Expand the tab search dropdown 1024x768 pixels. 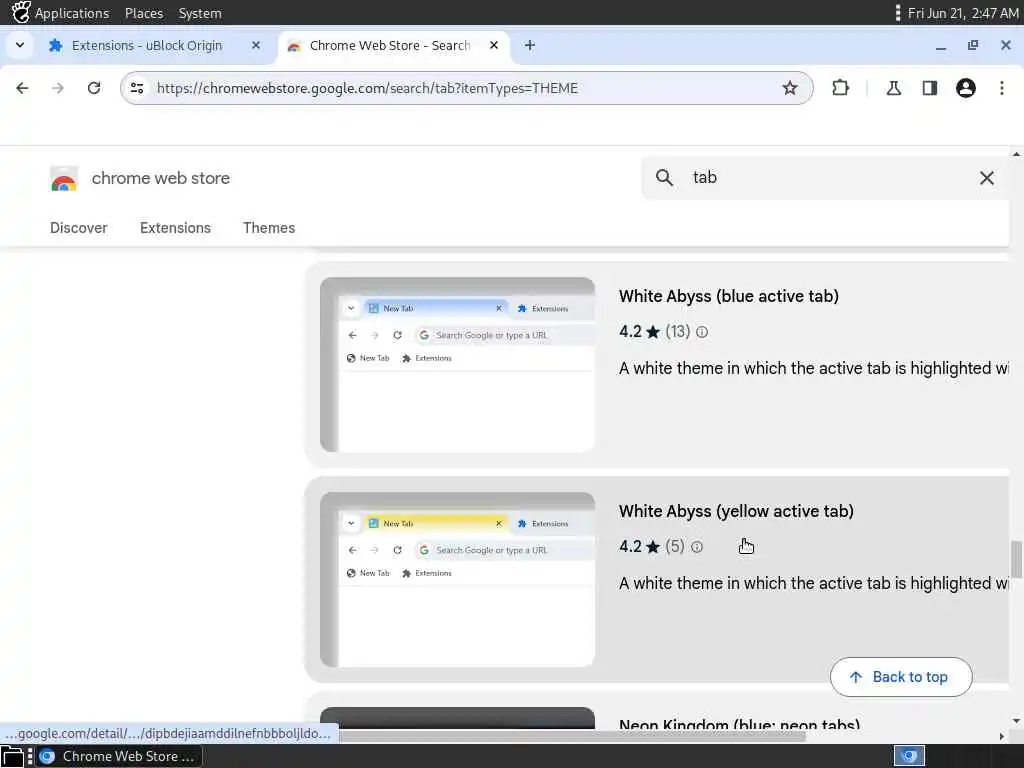[x=20, y=45]
